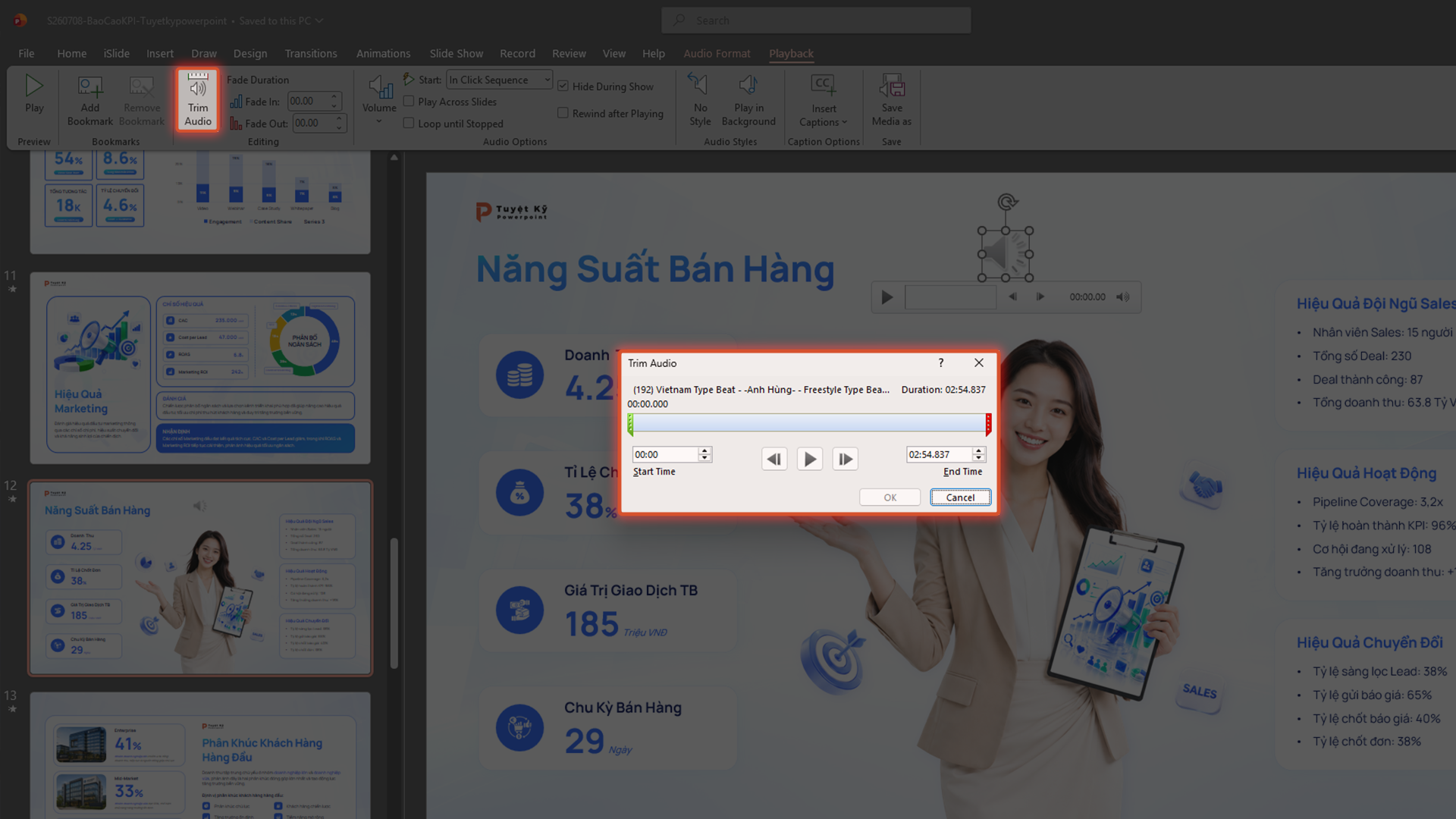Open the save location dropdown in title bar
Image resolution: width=1456 pixels, height=819 pixels.
(319, 20)
